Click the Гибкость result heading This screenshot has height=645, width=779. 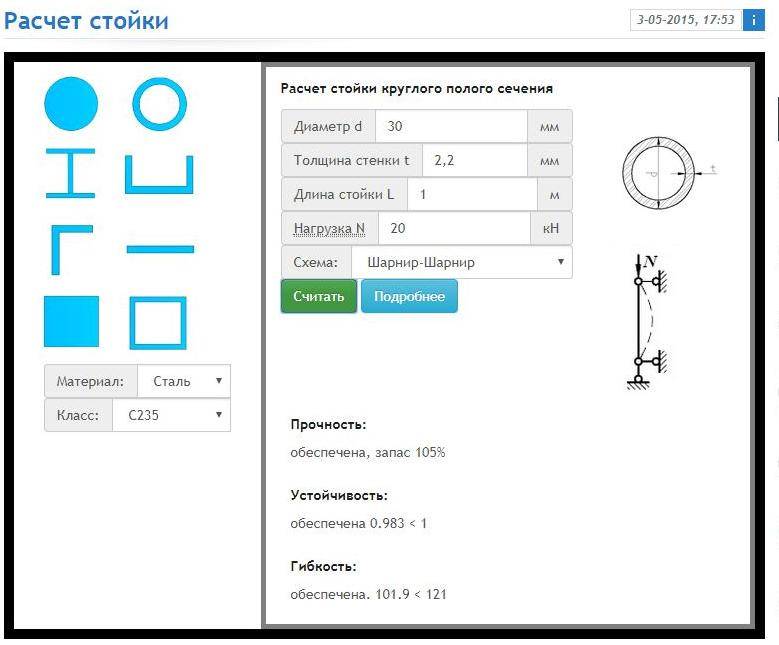point(323,566)
